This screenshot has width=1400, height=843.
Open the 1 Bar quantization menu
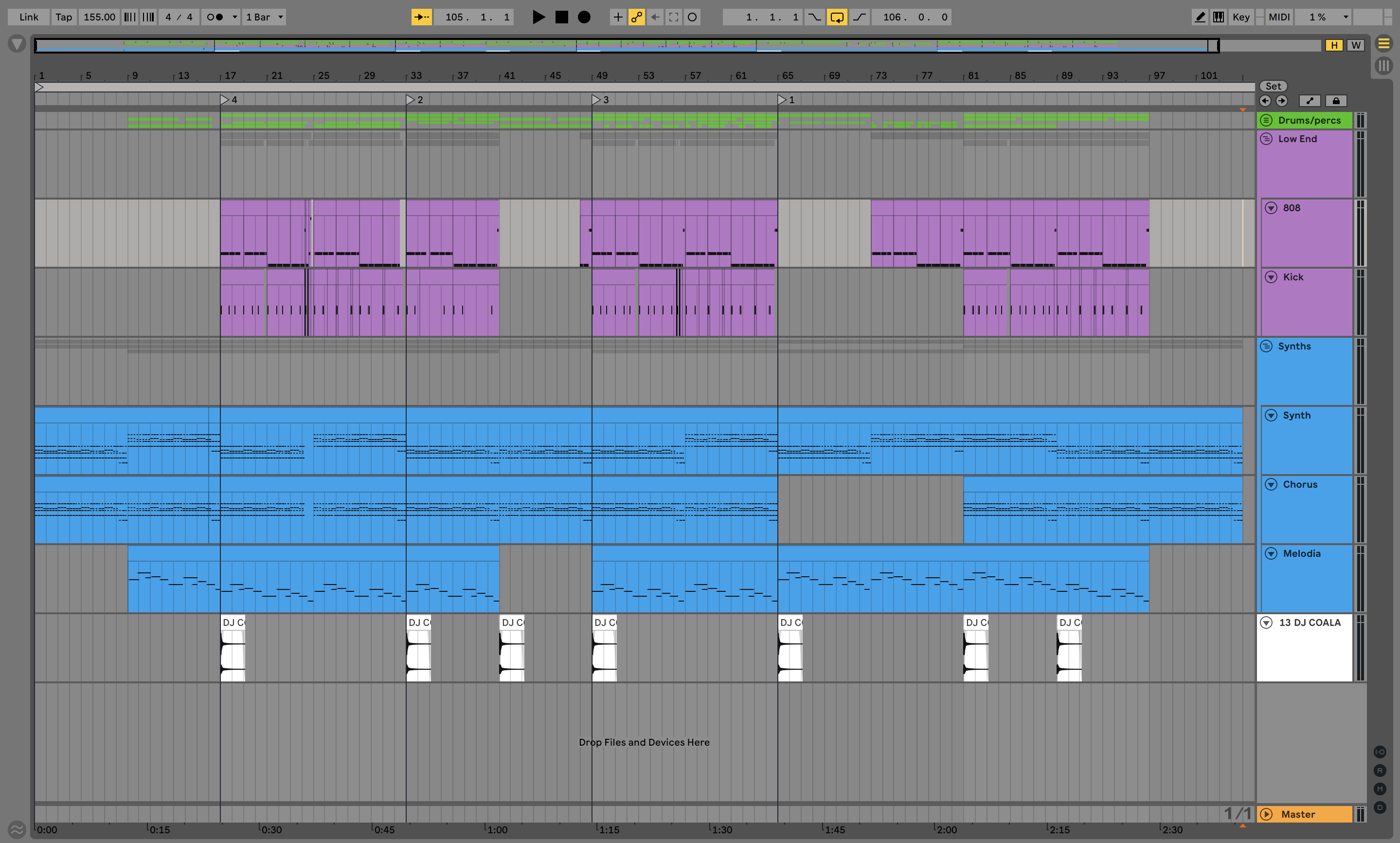pyautogui.click(x=264, y=17)
